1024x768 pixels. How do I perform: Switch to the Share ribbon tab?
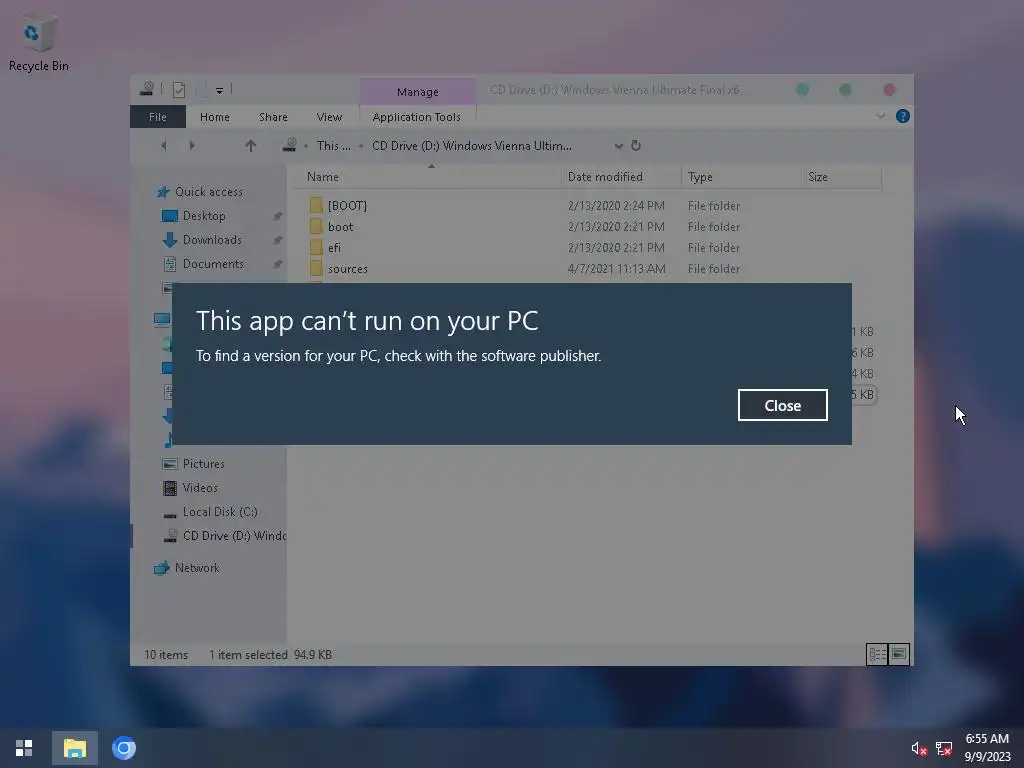(x=273, y=117)
